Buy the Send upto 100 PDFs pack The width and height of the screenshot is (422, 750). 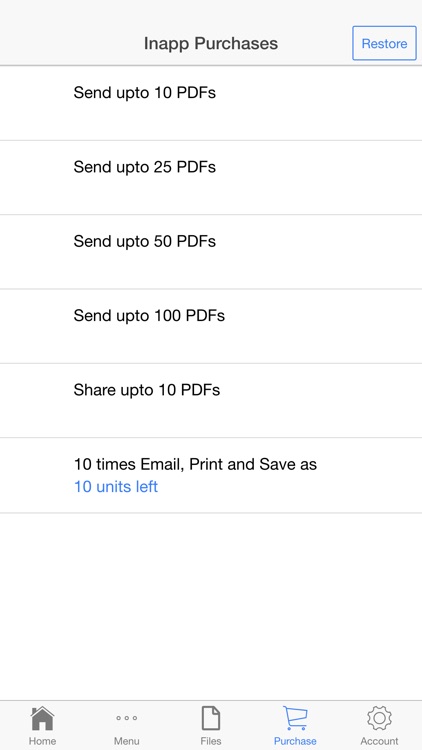[x=211, y=326]
